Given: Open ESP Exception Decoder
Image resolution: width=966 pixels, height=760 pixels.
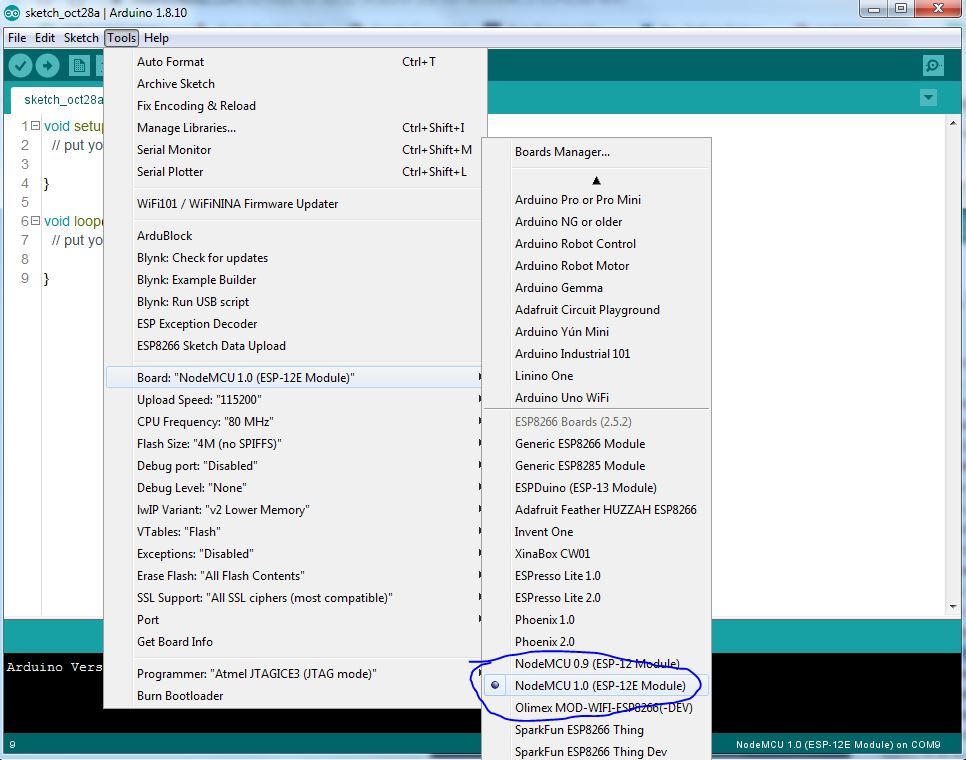Looking at the screenshot, I should [x=294, y=324].
